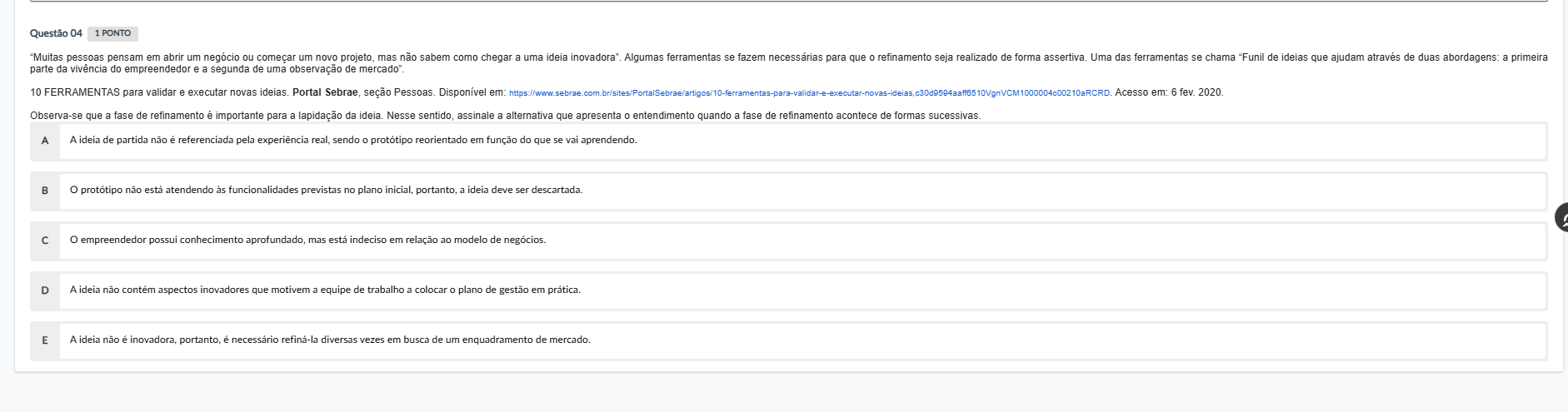1568x412 pixels.
Task: Mark the letter E option marker
Action: (45, 340)
